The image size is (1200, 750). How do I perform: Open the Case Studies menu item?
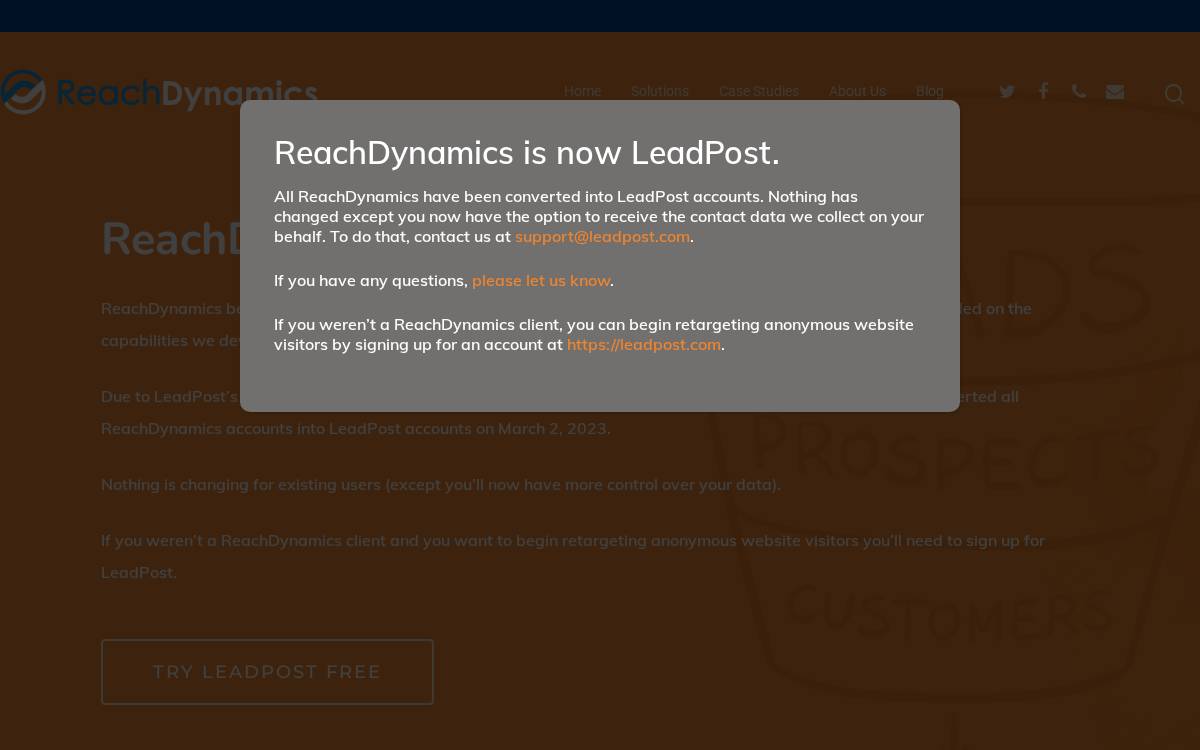pos(759,91)
